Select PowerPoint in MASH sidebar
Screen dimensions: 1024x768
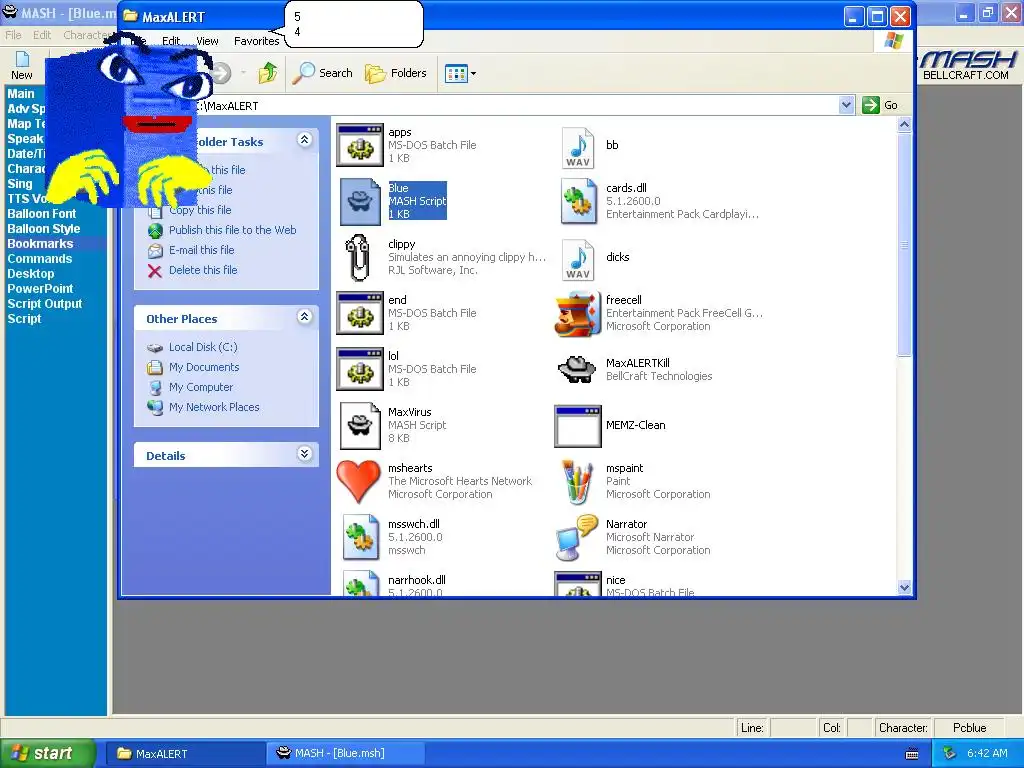click(x=40, y=289)
